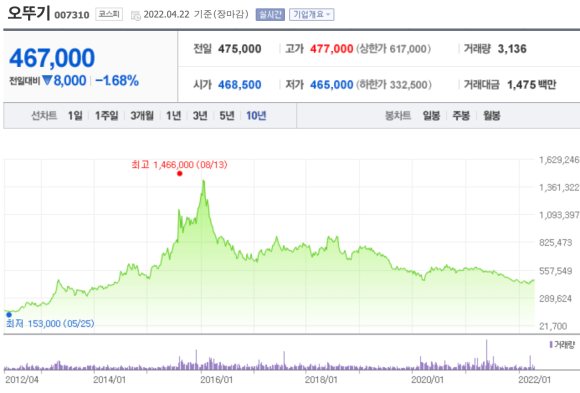Click the 고가 value 477,000

(x=332, y=49)
